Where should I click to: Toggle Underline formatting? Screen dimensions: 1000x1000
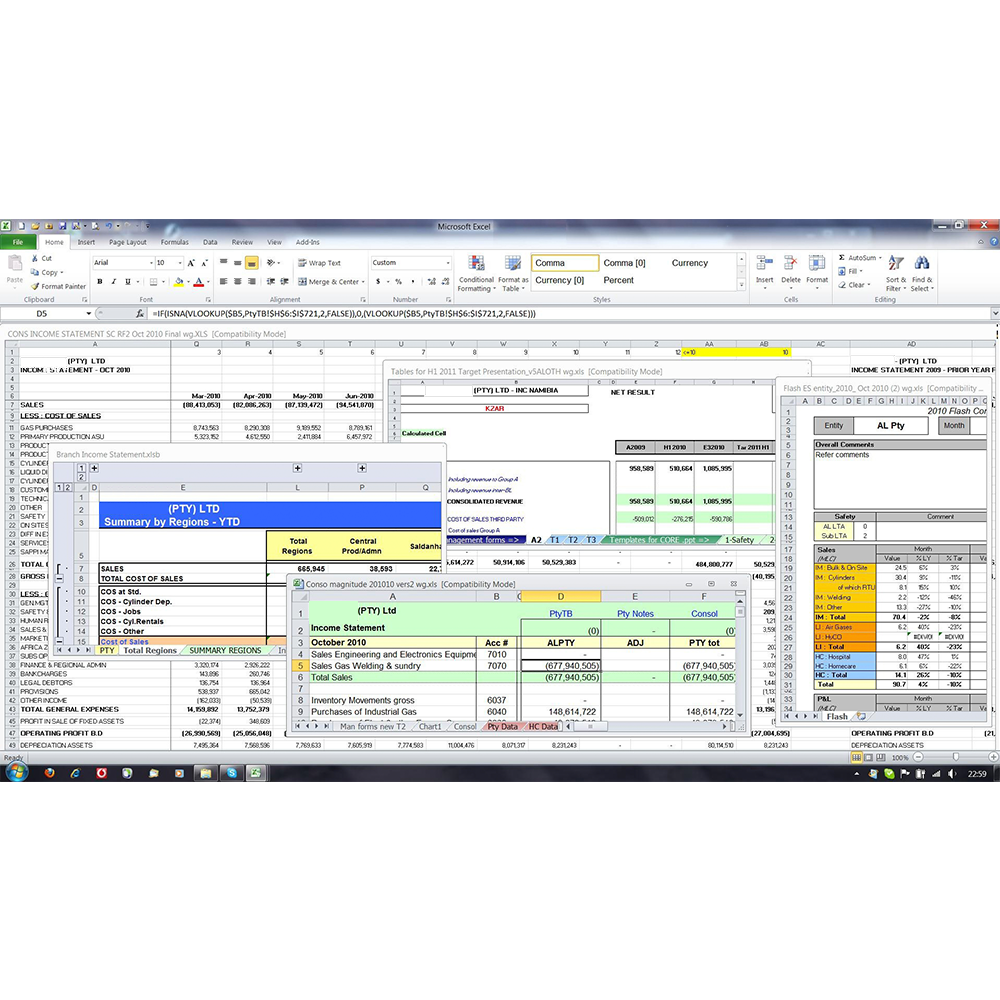click(x=128, y=281)
